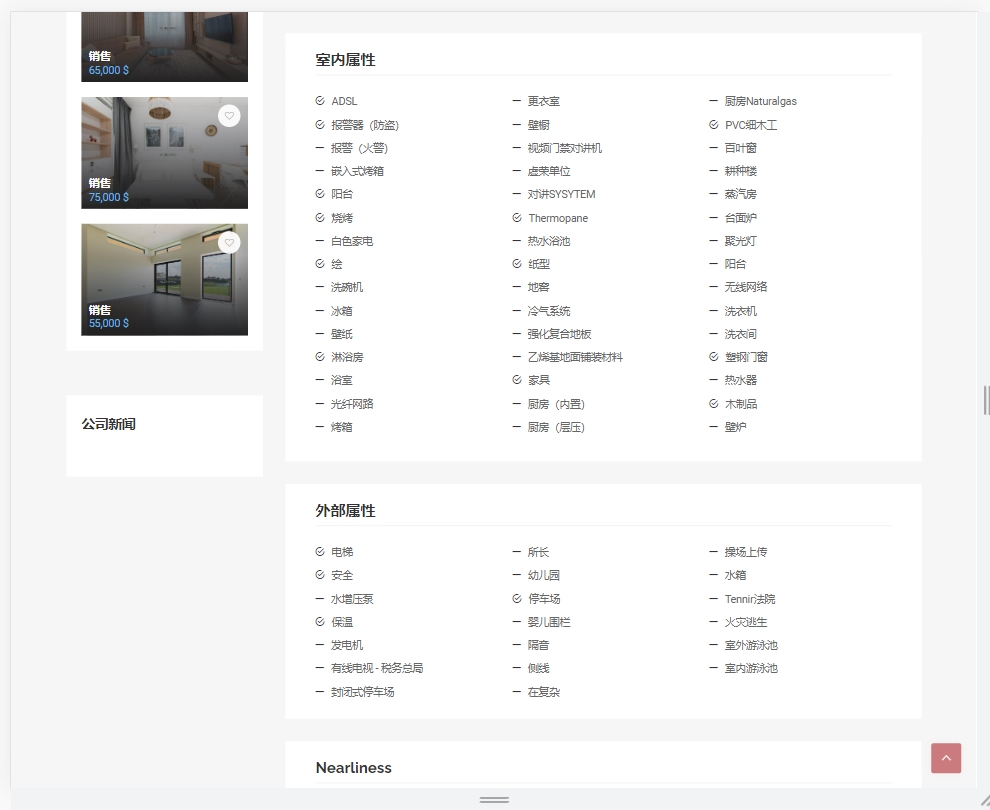Image resolution: width=990 pixels, height=810 pixels.
Task: Click the 视频门禁对讲机 feature text
Action: coord(565,148)
